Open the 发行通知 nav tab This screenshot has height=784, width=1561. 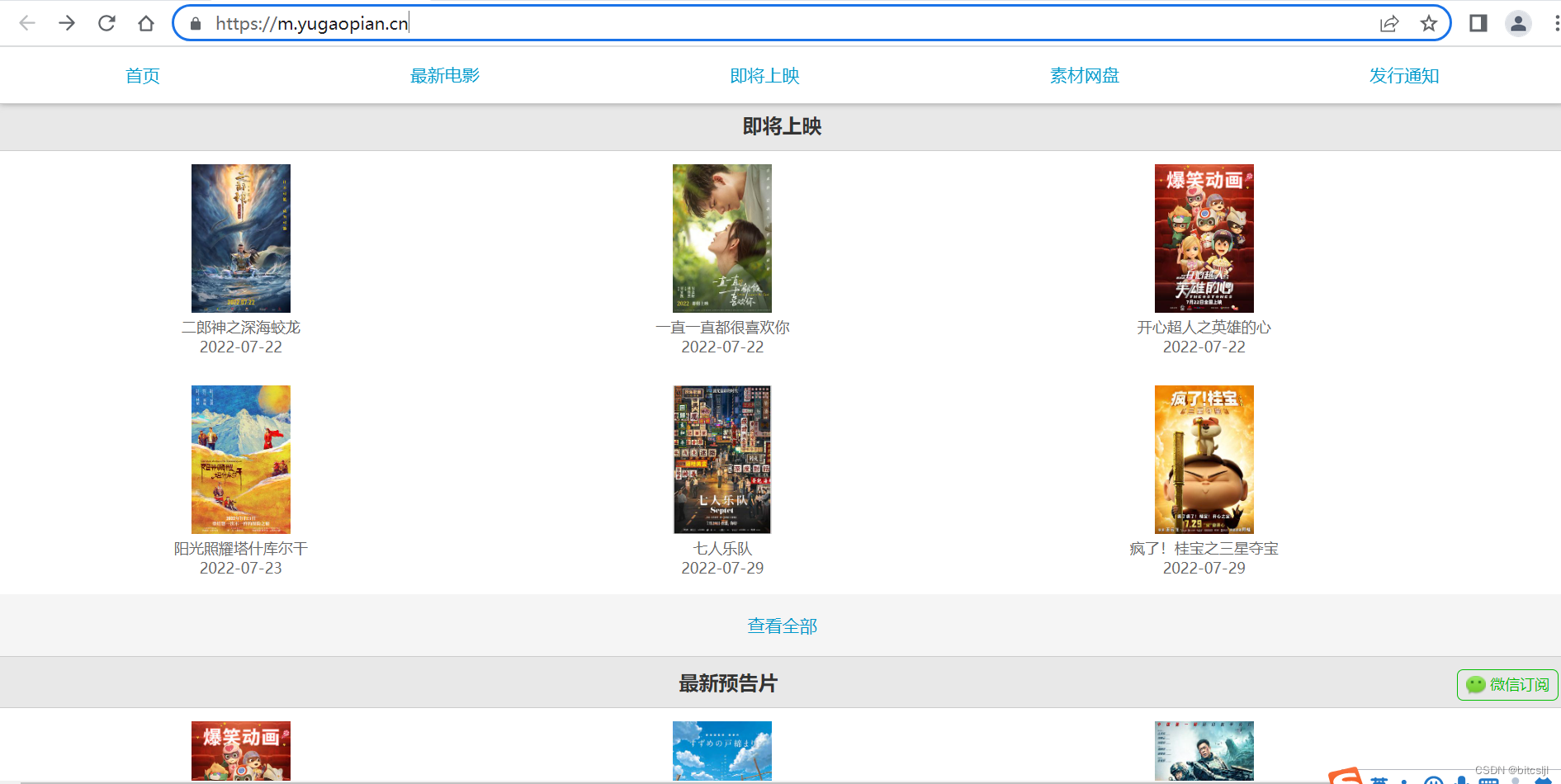(1404, 76)
